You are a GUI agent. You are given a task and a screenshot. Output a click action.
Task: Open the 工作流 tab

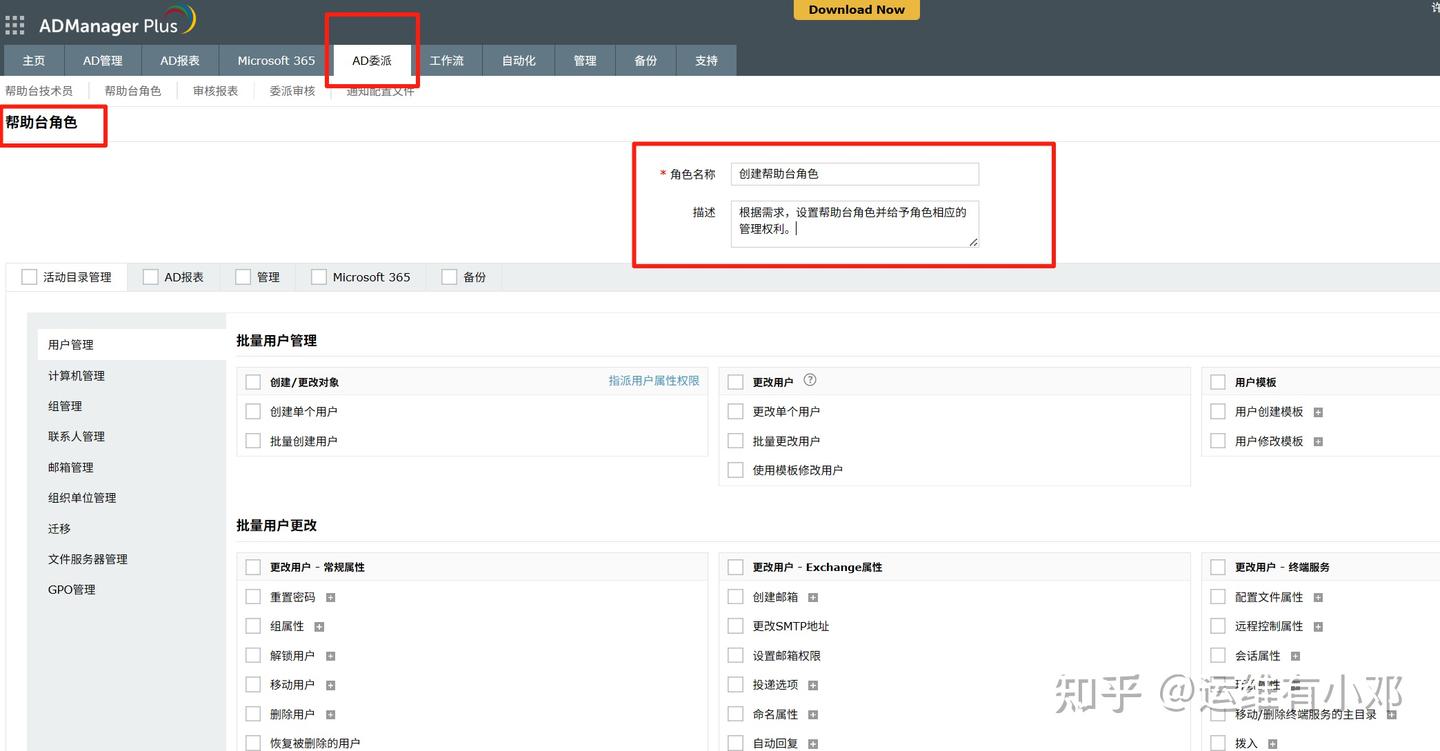point(447,60)
